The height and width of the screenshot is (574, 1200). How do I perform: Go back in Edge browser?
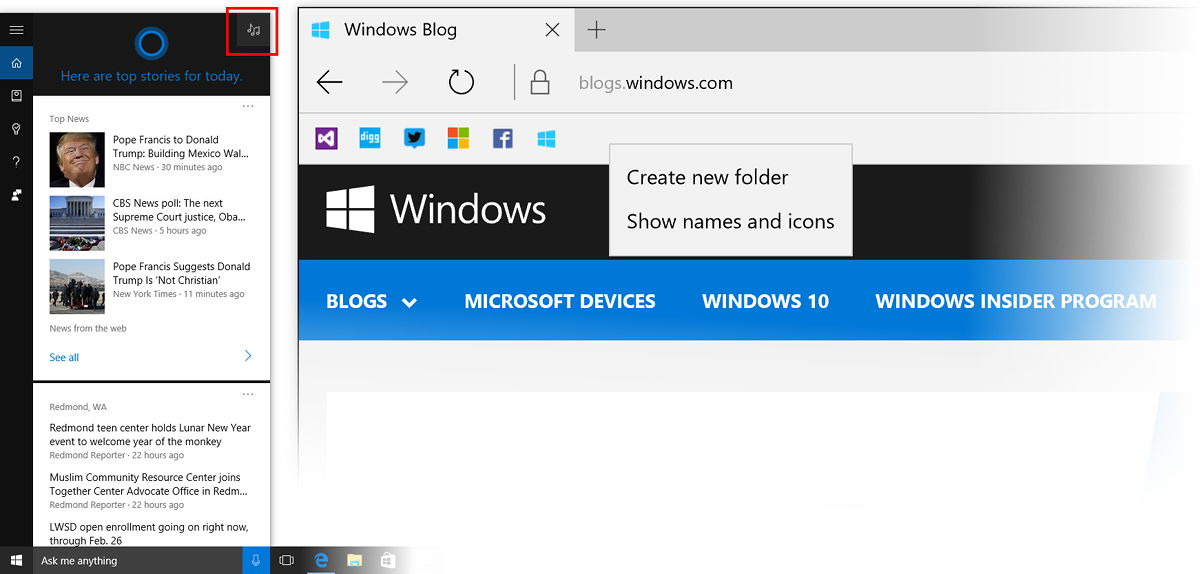pyautogui.click(x=329, y=83)
